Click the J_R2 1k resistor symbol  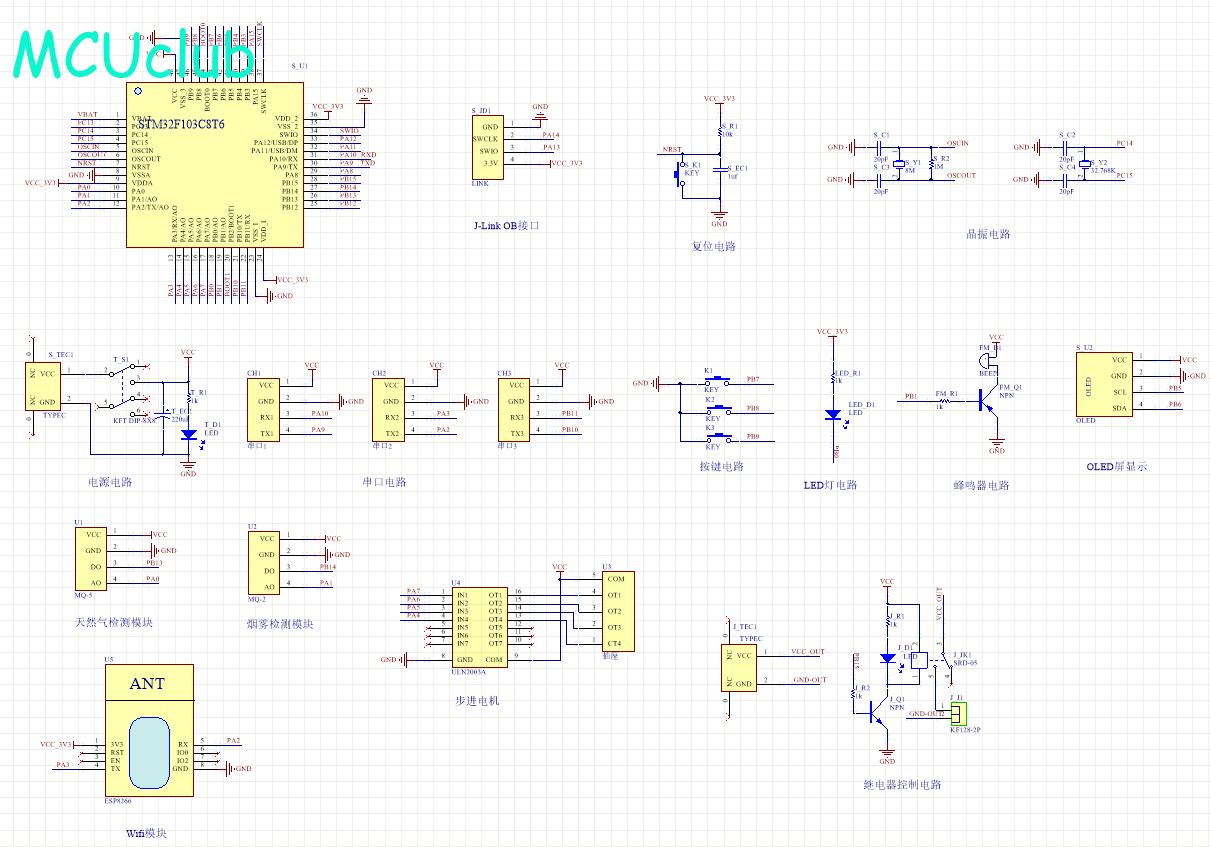coord(851,692)
